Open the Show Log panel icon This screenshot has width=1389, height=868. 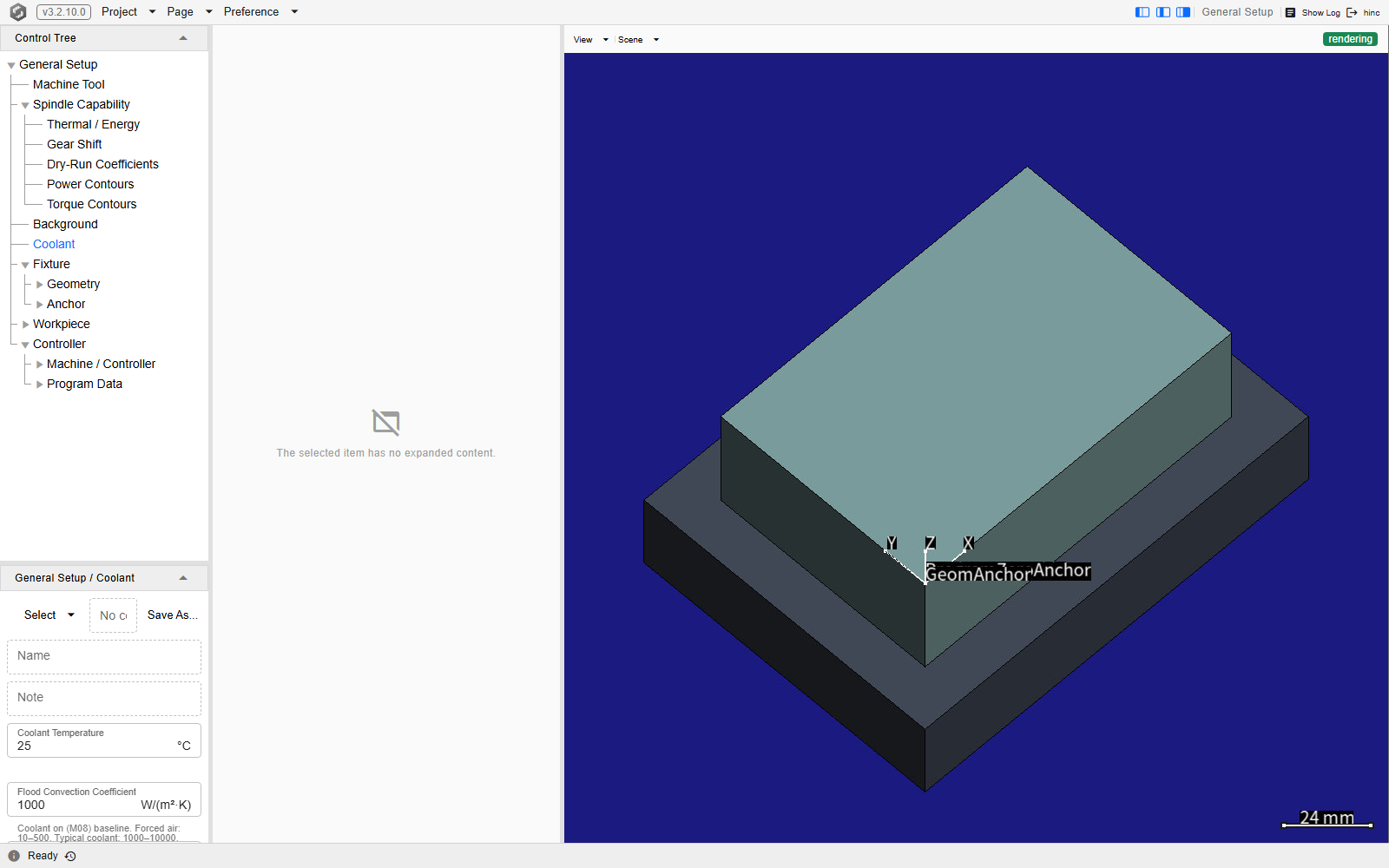(1291, 13)
